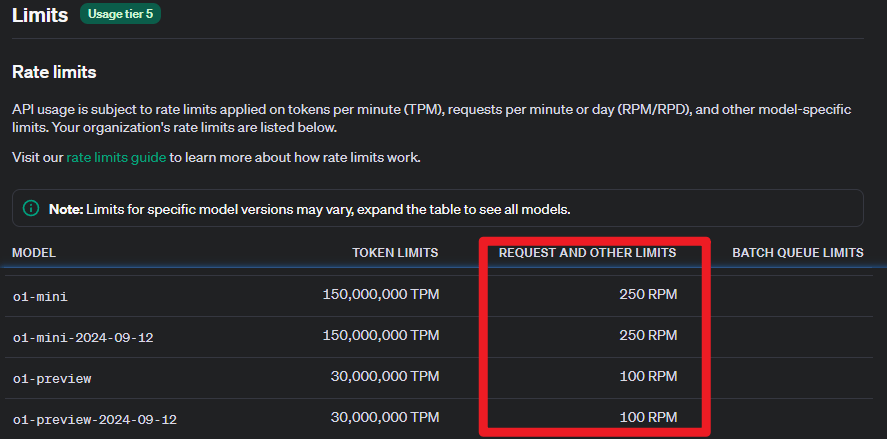Click the info icon beside the Note

[x=31, y=209]
